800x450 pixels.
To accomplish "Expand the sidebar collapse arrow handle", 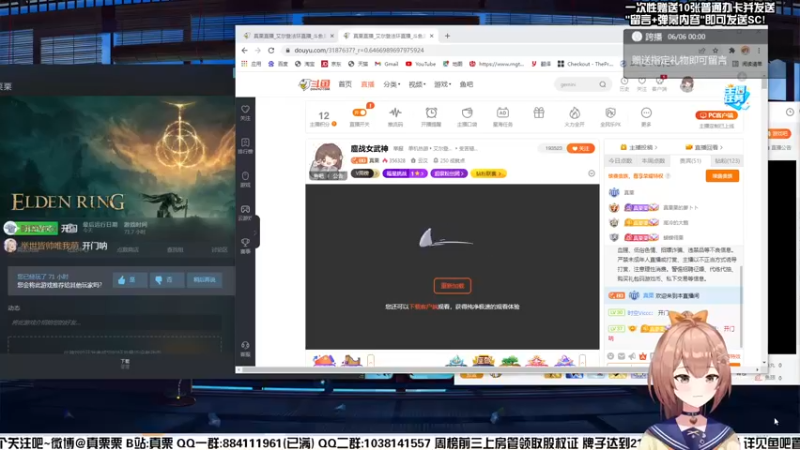I will tap(256, 233).
